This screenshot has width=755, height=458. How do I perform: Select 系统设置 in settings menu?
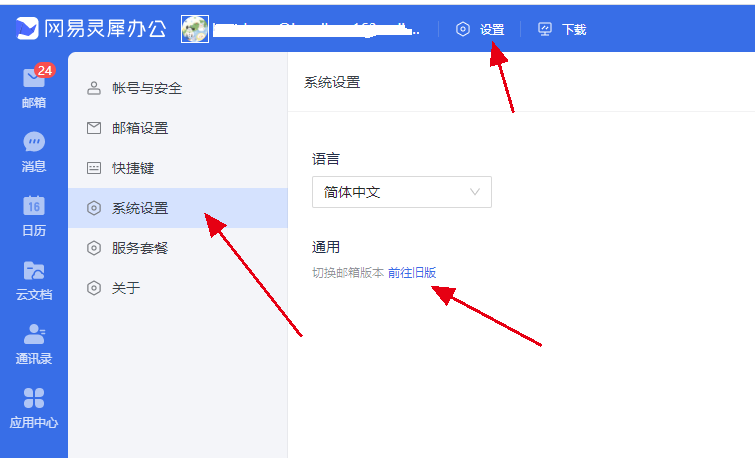coord(178,208)
